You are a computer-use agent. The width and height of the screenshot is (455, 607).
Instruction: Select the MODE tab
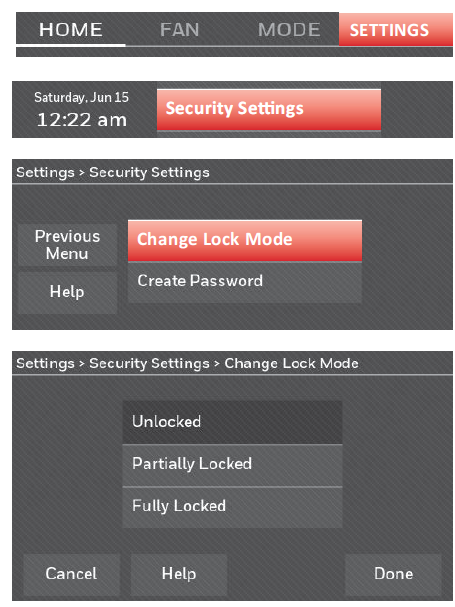(x=289, y=30)
